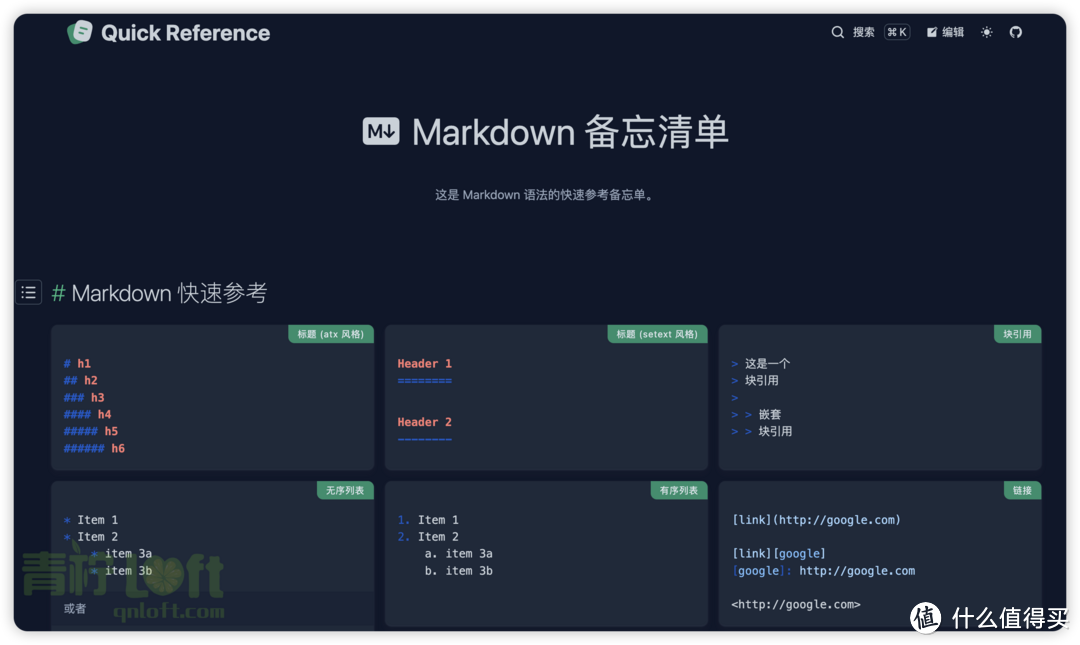Screen dimensions: 1080x645
Task: Click 'Header 2' in setext card
Action: point(424,422)
